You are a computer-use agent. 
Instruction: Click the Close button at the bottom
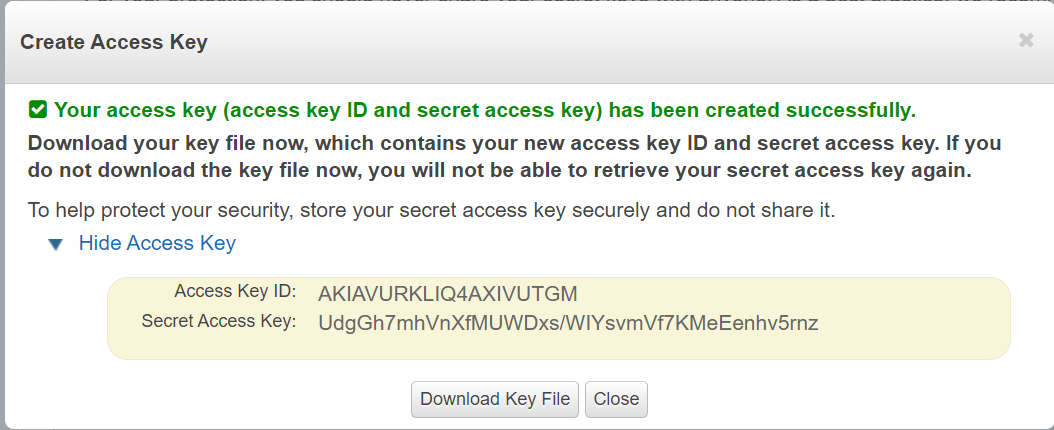(x=616, y=399)
